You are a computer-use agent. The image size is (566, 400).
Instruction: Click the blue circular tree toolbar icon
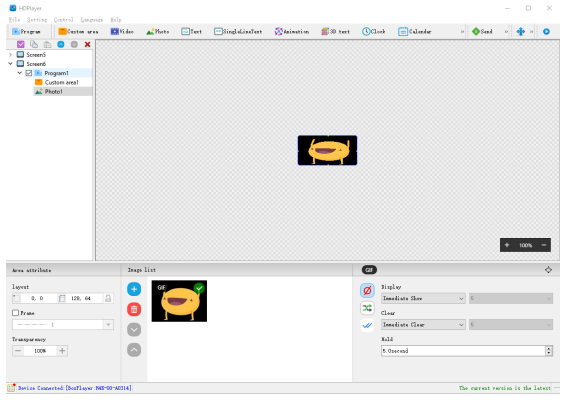click(x=61, y=44)
